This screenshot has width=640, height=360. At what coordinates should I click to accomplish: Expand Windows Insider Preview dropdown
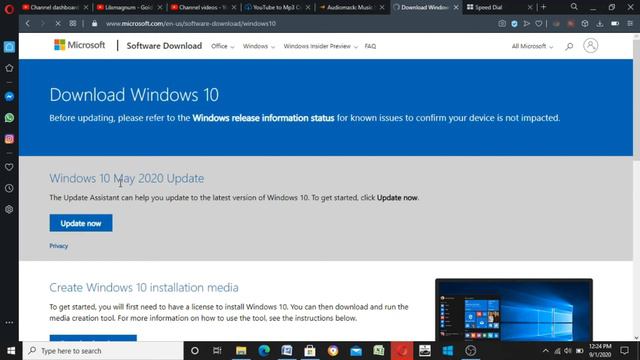320,46
